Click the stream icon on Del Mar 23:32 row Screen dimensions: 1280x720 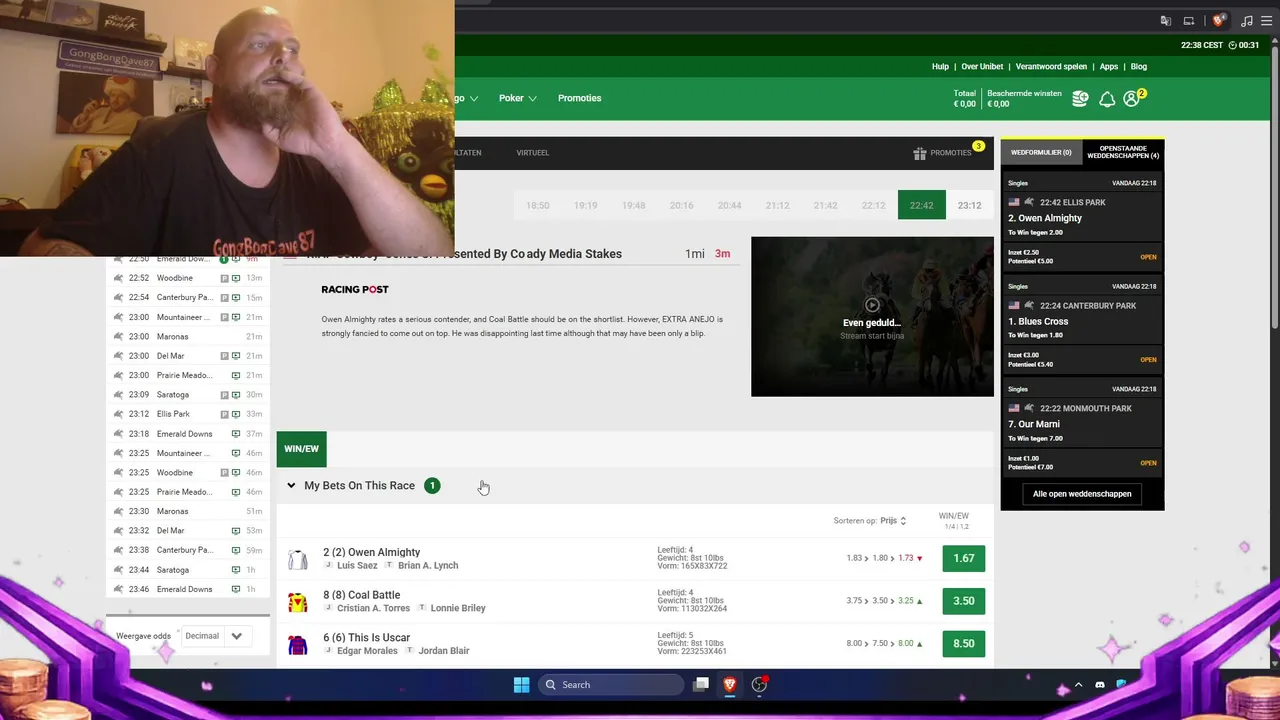236,531
